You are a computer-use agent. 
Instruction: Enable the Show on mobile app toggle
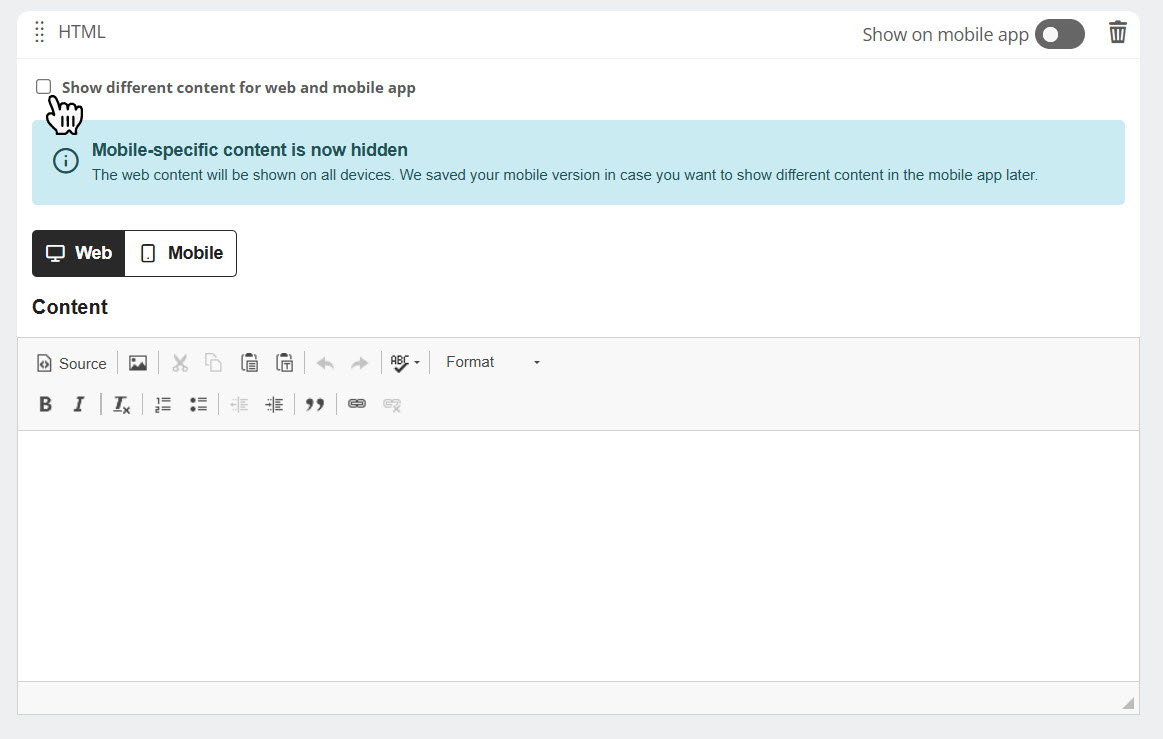click(1059, 34)
